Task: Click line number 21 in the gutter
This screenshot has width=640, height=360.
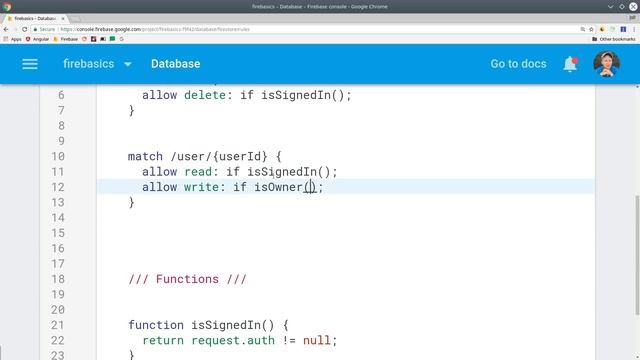Action: tap(58, 325)
